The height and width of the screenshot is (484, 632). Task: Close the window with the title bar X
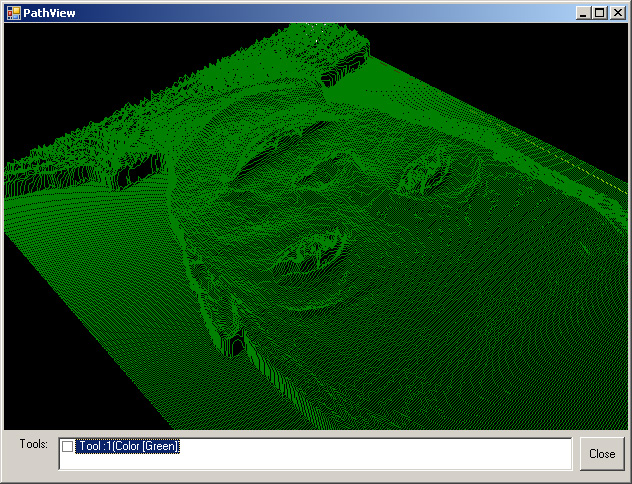(x=617, y=12)
